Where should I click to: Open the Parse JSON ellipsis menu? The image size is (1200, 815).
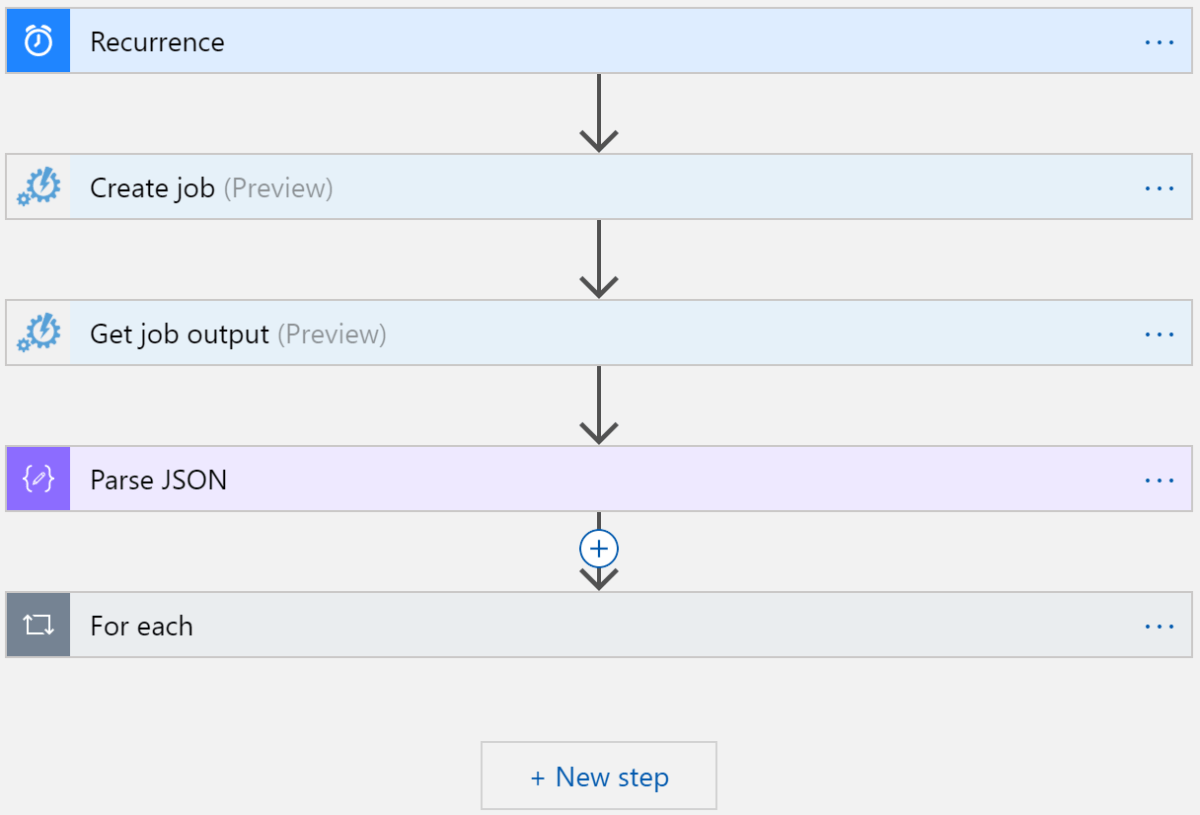point(1159,479)
